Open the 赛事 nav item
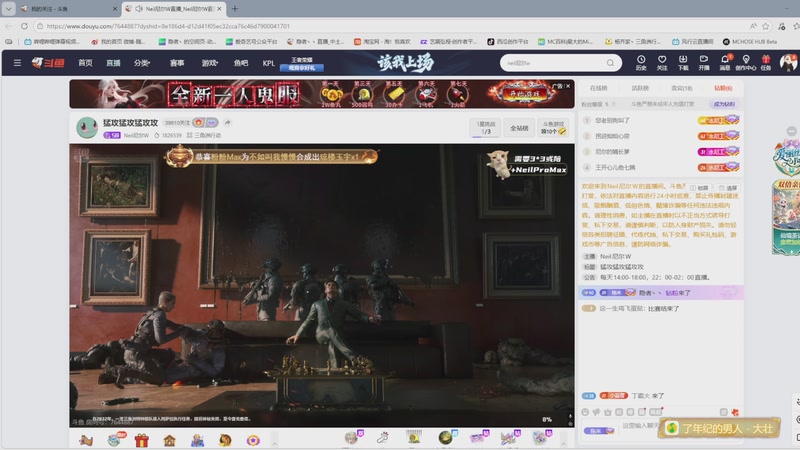The image size is (800, 450). click(177, 63)
